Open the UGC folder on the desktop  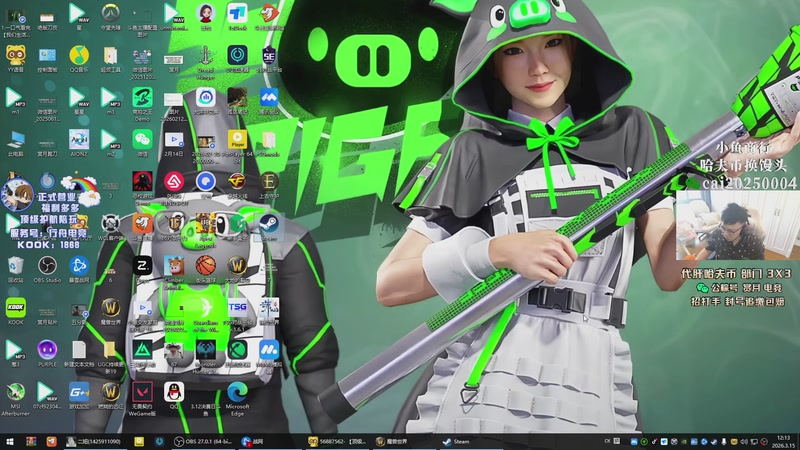coord(110,357)
